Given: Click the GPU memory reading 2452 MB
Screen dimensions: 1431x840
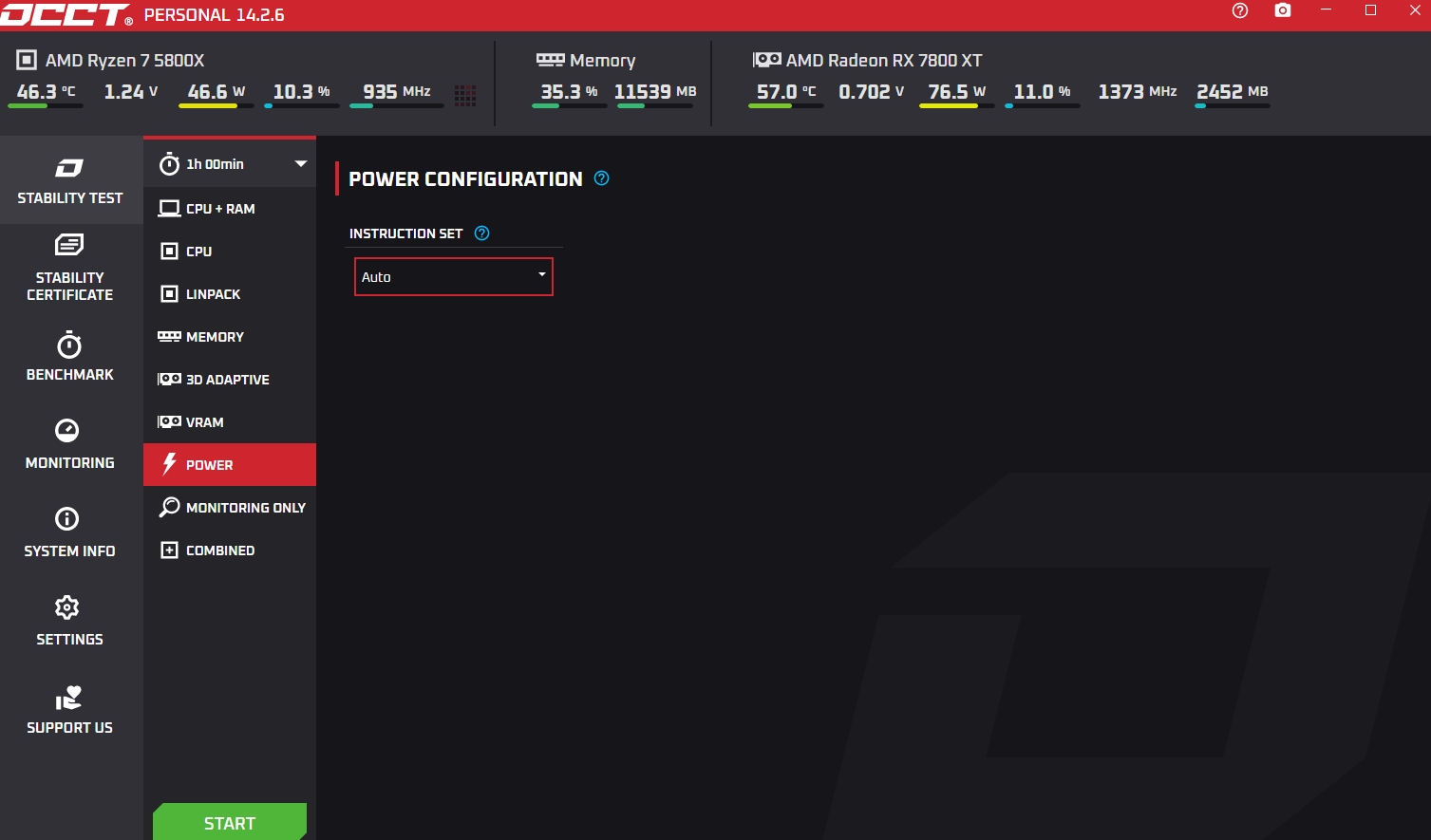Looking at the screenshot, I should click(x=1233, y=92).
